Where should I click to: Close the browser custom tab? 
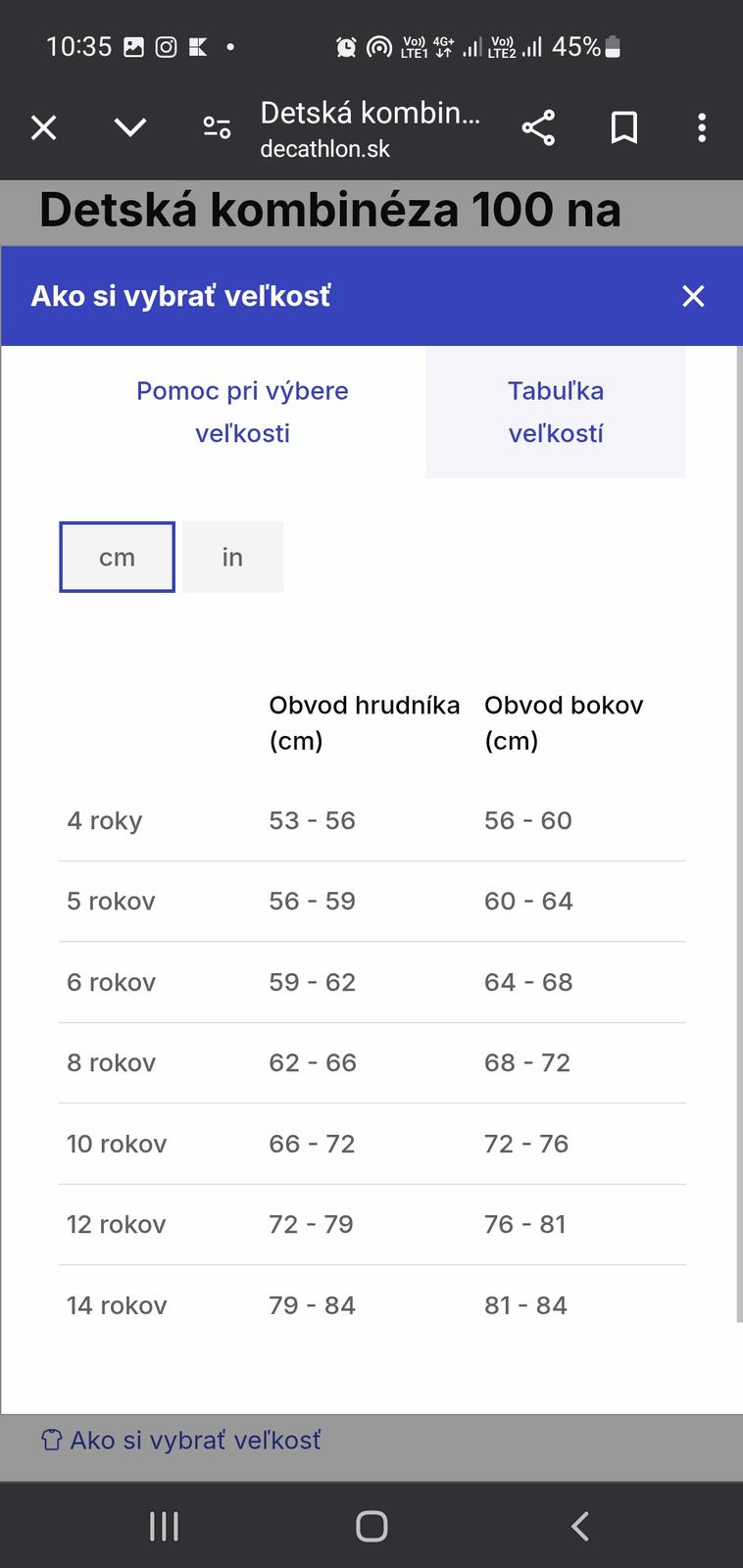tap(44, 128)
